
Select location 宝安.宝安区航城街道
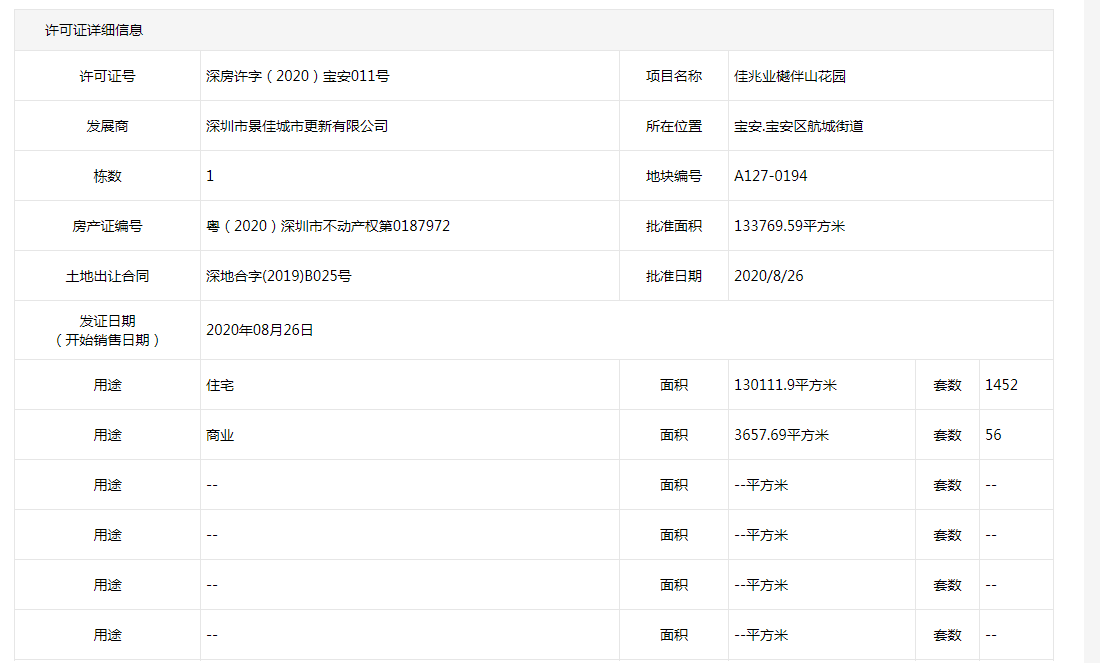[798, 126]
